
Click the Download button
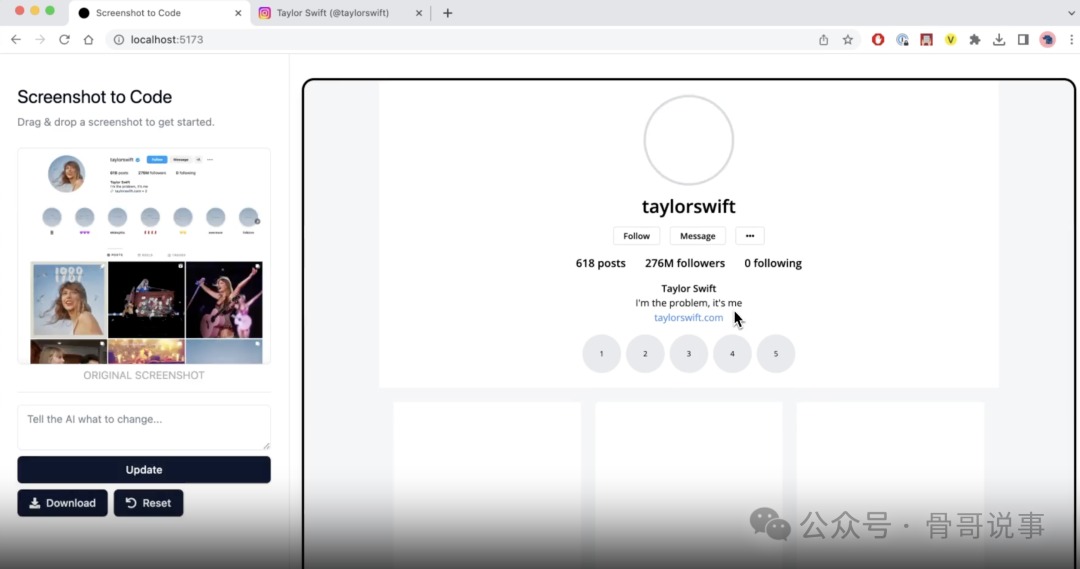click(x=62, y=503)
